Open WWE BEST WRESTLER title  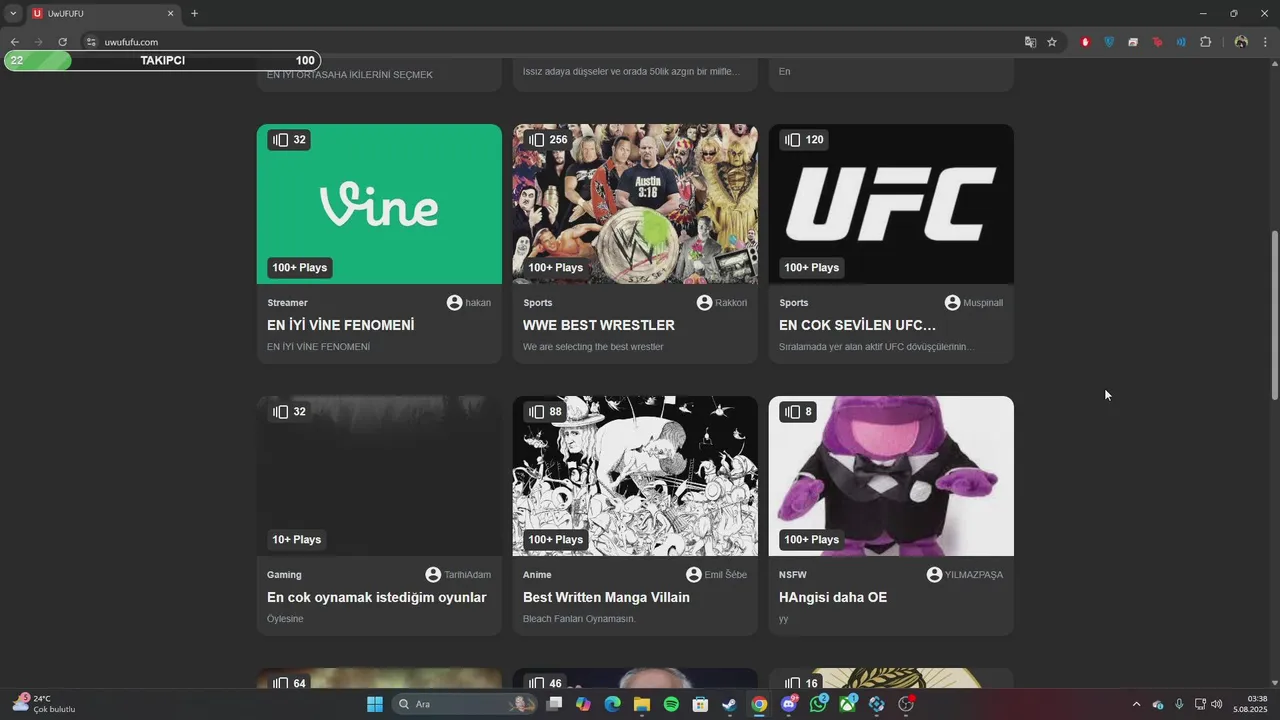click(599, 325)
